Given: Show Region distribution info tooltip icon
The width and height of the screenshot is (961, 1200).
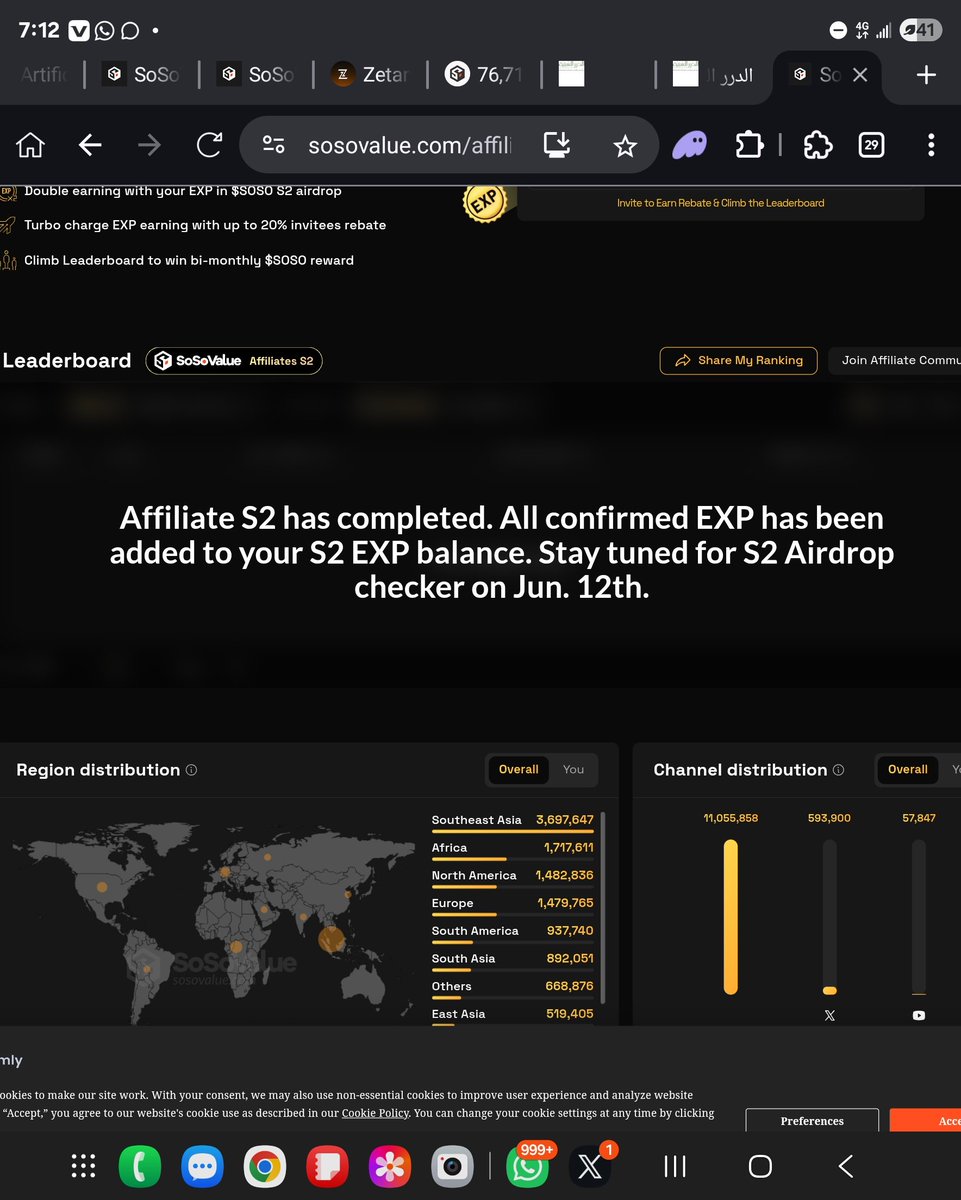Looking at the screenshot, I should point(192,770).
